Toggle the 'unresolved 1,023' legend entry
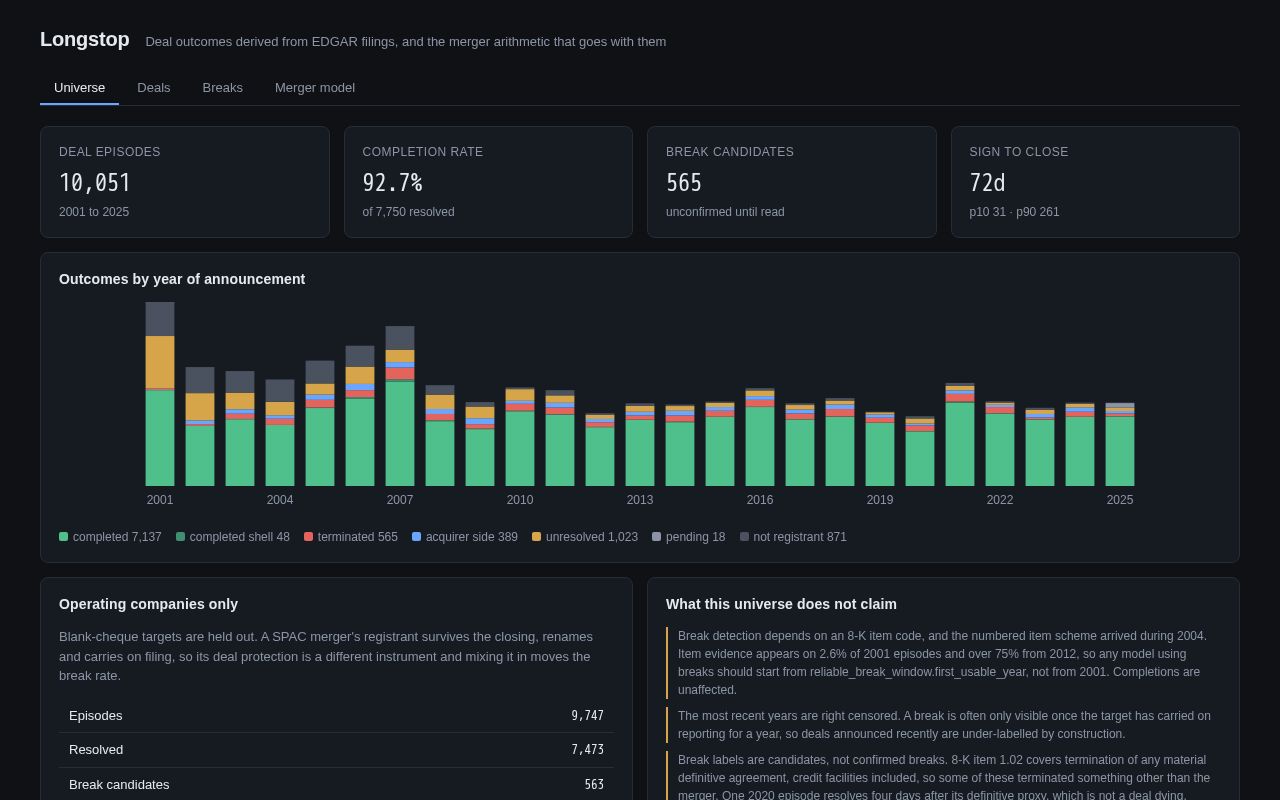1280x800 pixels. coord(585,537)
